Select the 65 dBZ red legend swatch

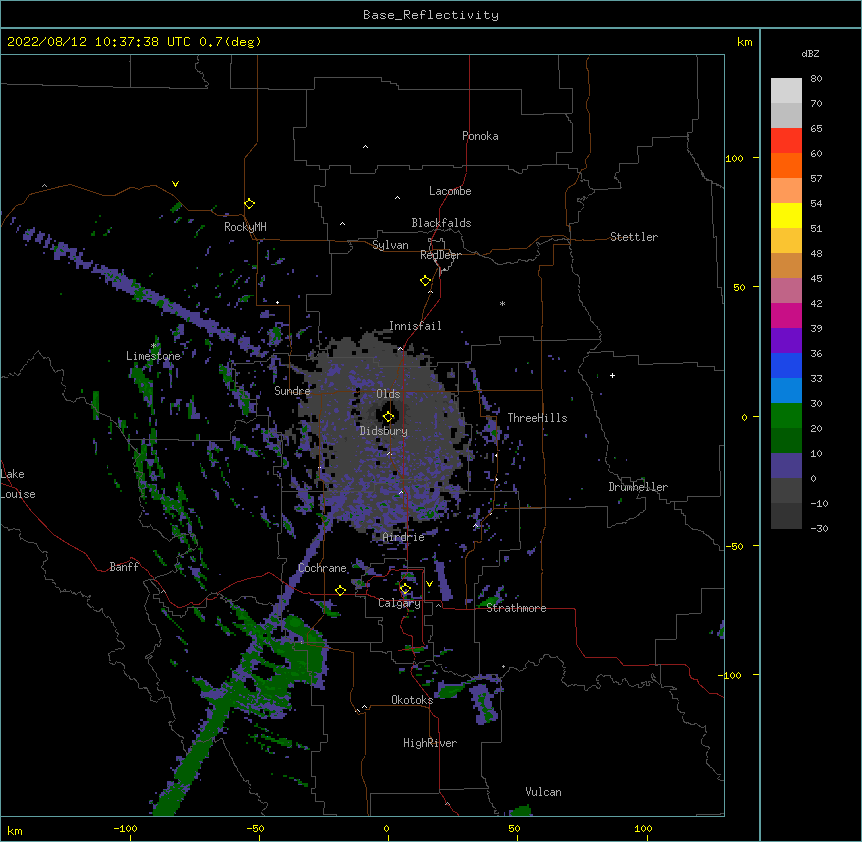(x=786, y=141)
